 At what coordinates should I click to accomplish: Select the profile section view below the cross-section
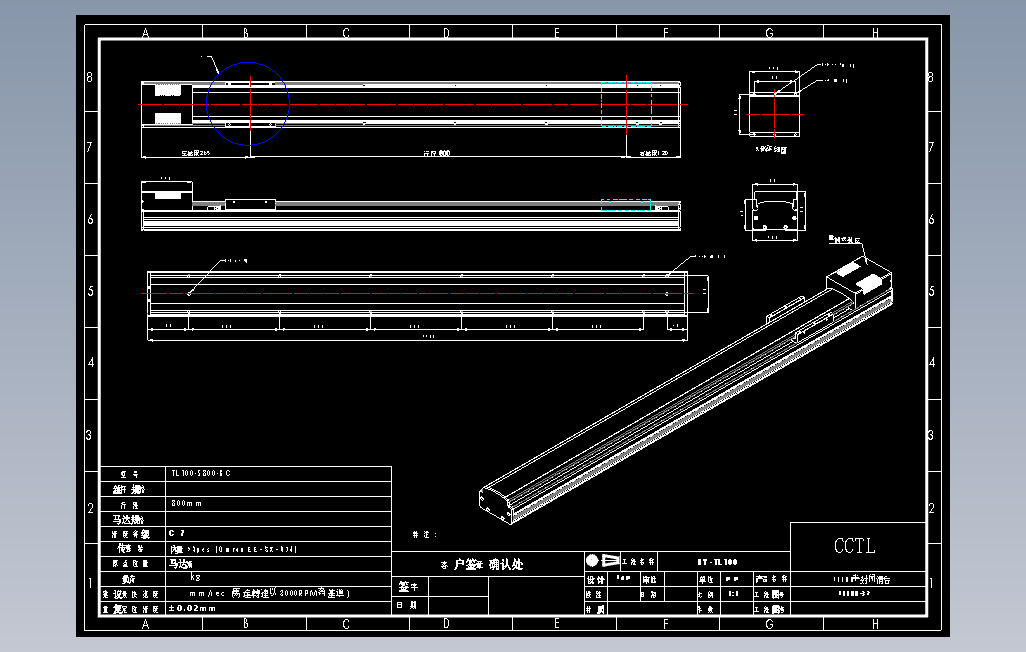(x=774, y=211)
